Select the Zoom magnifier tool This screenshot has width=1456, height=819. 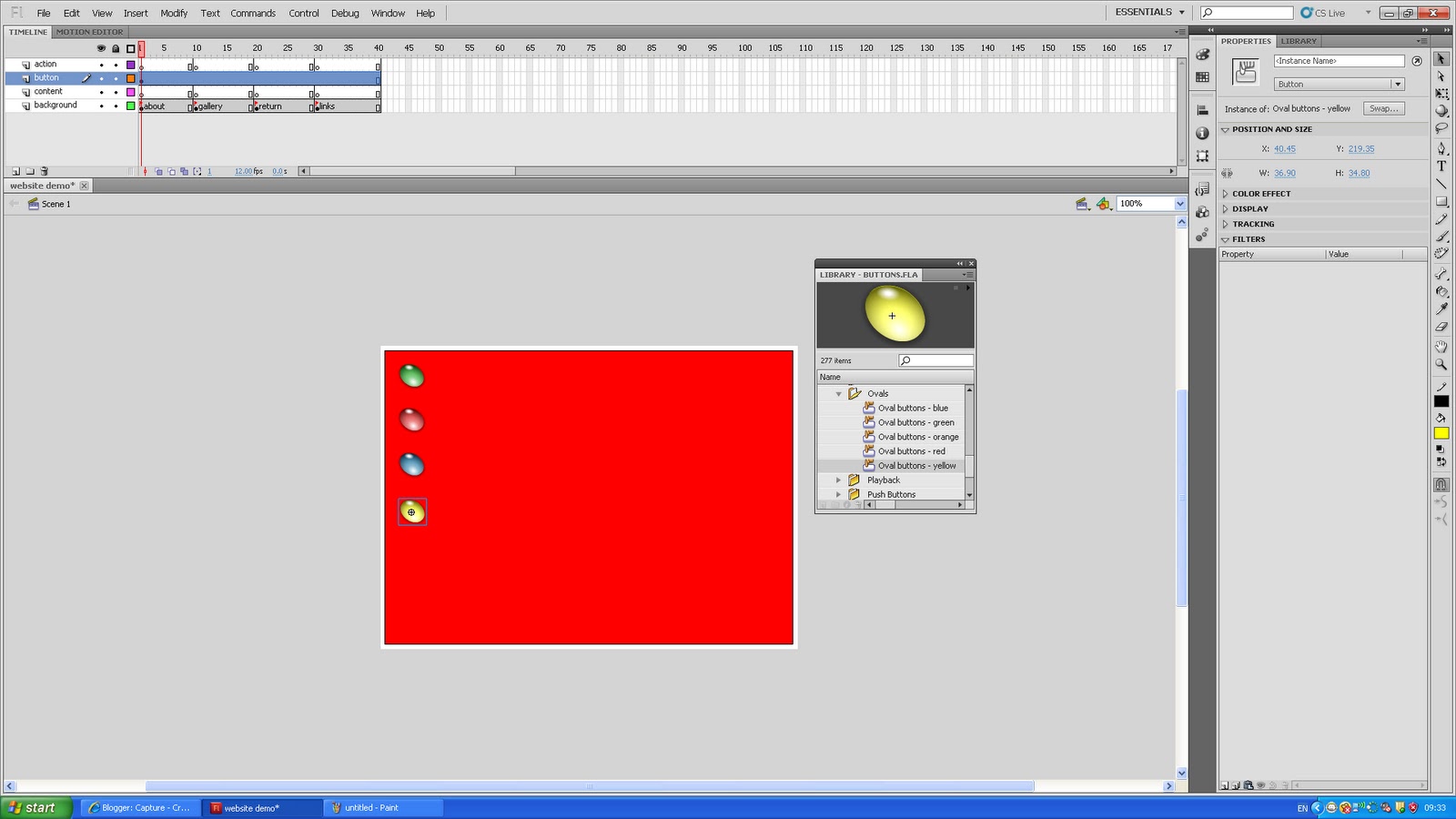pos(1441,364)
